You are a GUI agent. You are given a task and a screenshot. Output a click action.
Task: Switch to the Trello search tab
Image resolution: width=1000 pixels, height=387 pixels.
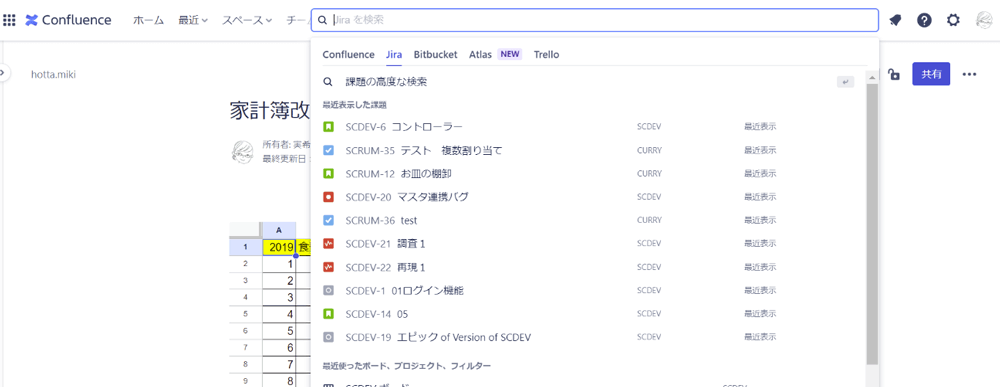(547, 54)
